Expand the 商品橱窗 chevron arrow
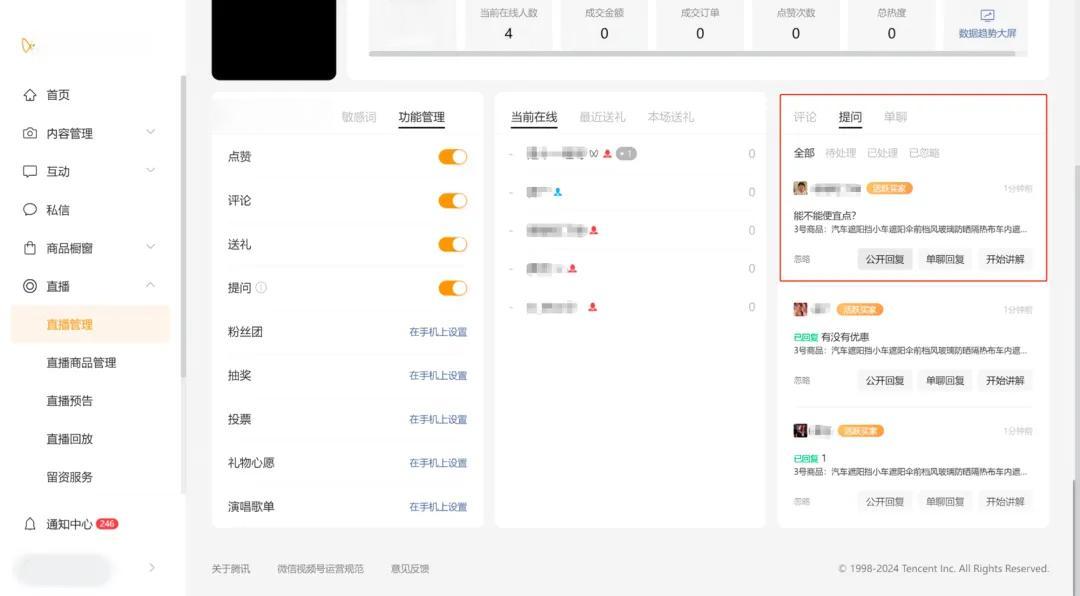Screen dimensions: 1080x596 point(151,247)
